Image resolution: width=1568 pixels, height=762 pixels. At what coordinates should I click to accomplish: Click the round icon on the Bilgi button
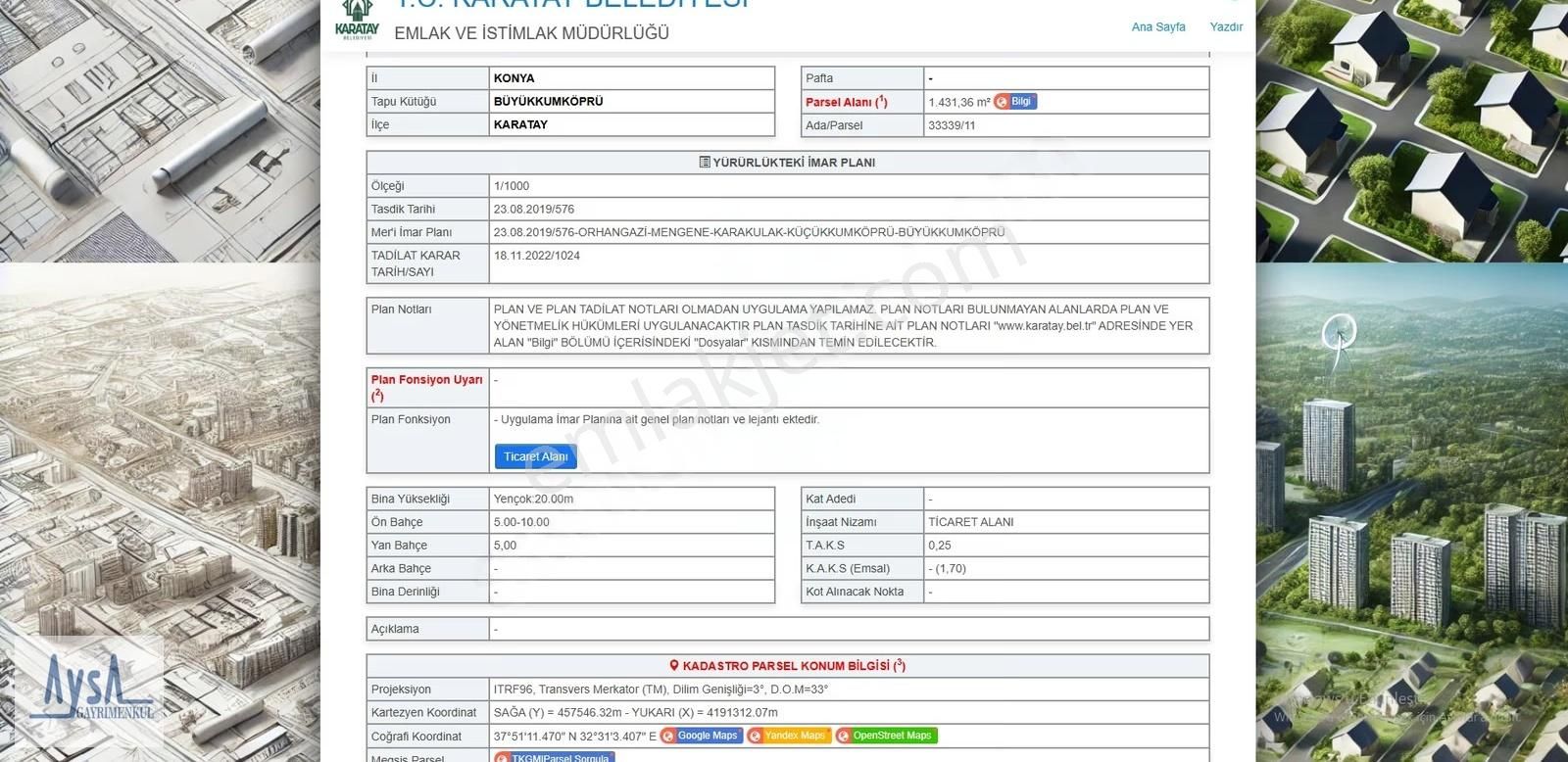click(x=1002, y=102)
